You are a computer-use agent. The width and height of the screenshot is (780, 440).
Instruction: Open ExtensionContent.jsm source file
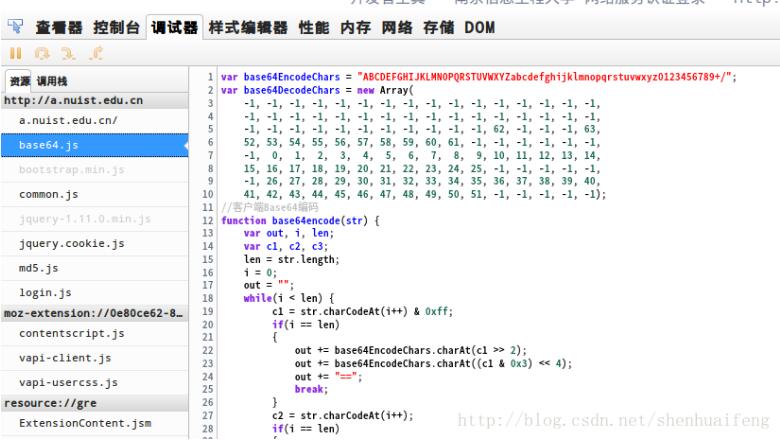[95, 423]
